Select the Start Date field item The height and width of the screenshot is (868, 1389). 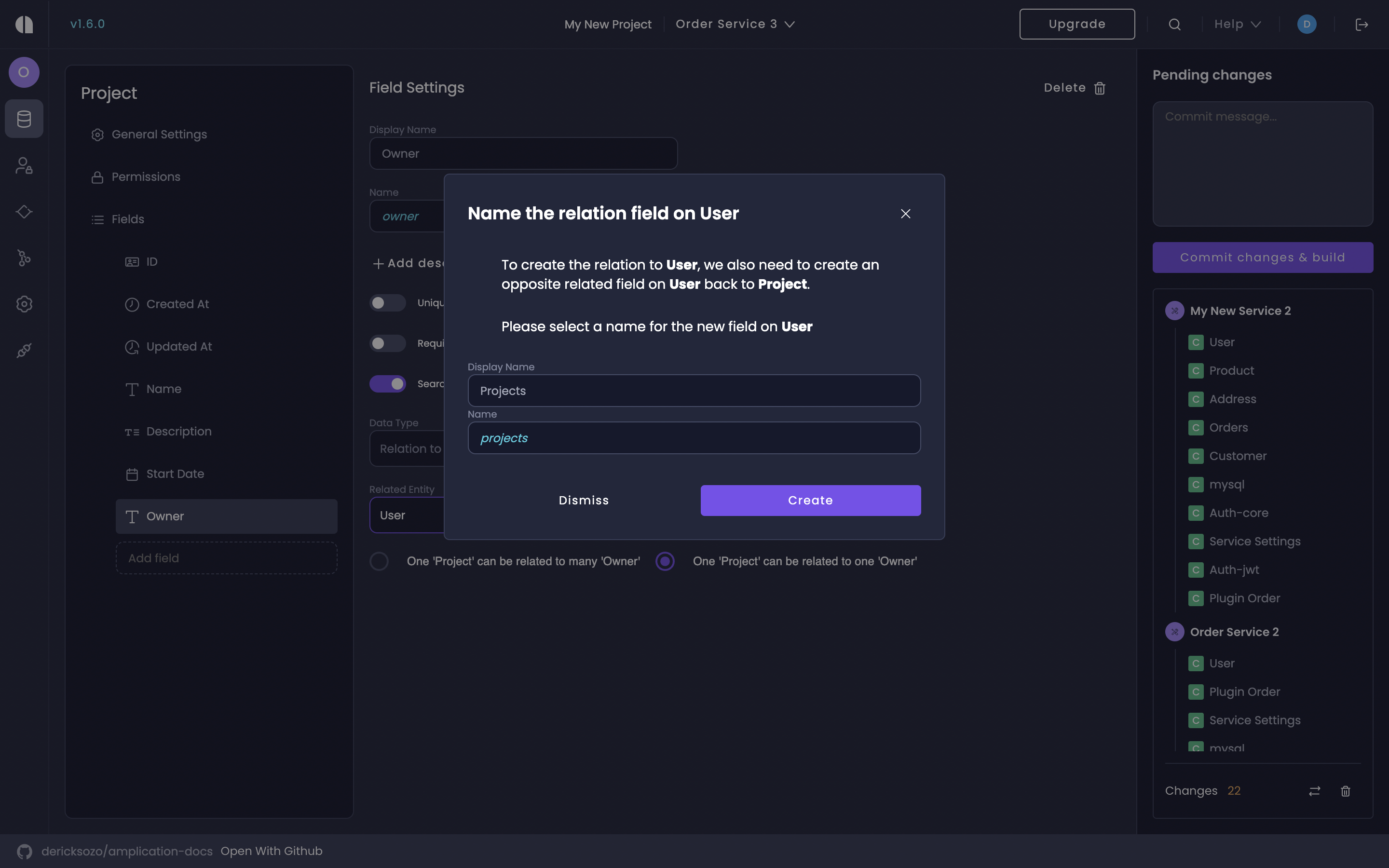[x=175, y=474]
